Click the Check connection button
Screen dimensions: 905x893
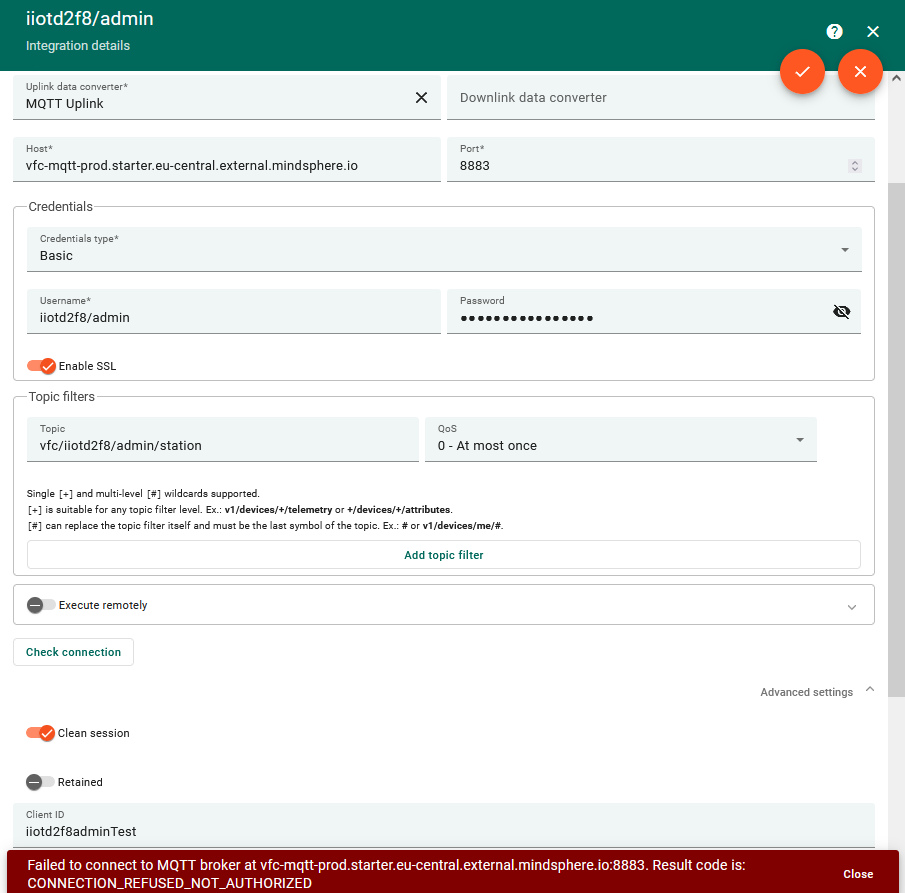coord(73,651)
